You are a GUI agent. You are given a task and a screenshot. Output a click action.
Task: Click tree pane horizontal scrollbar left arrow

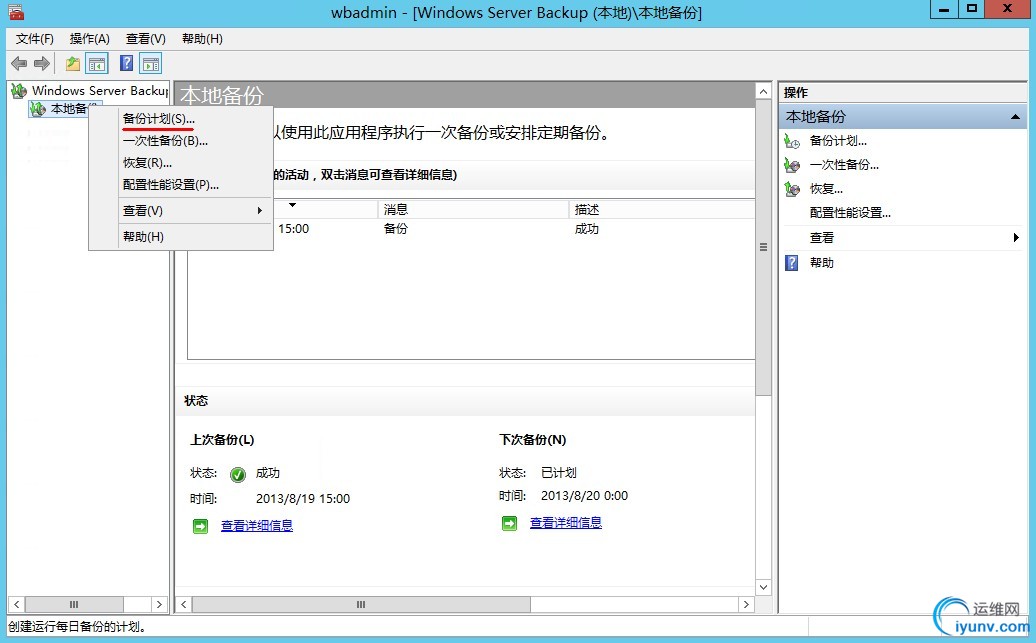[x=17, y=604]
